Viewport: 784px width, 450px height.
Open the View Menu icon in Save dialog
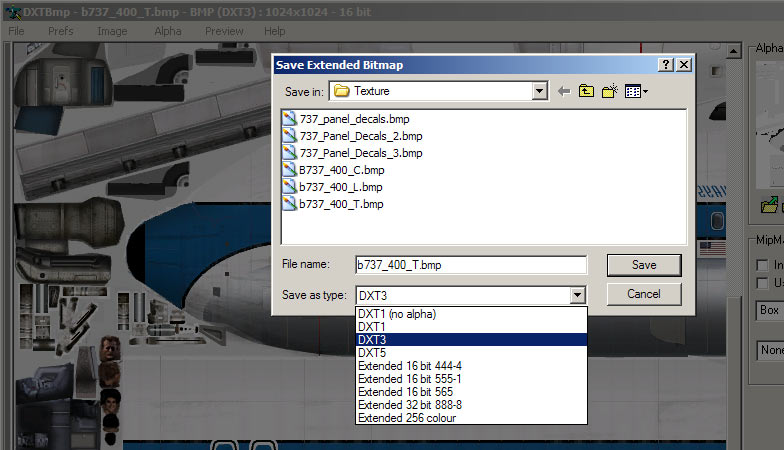pyautogui.click(x=636, y=91)
